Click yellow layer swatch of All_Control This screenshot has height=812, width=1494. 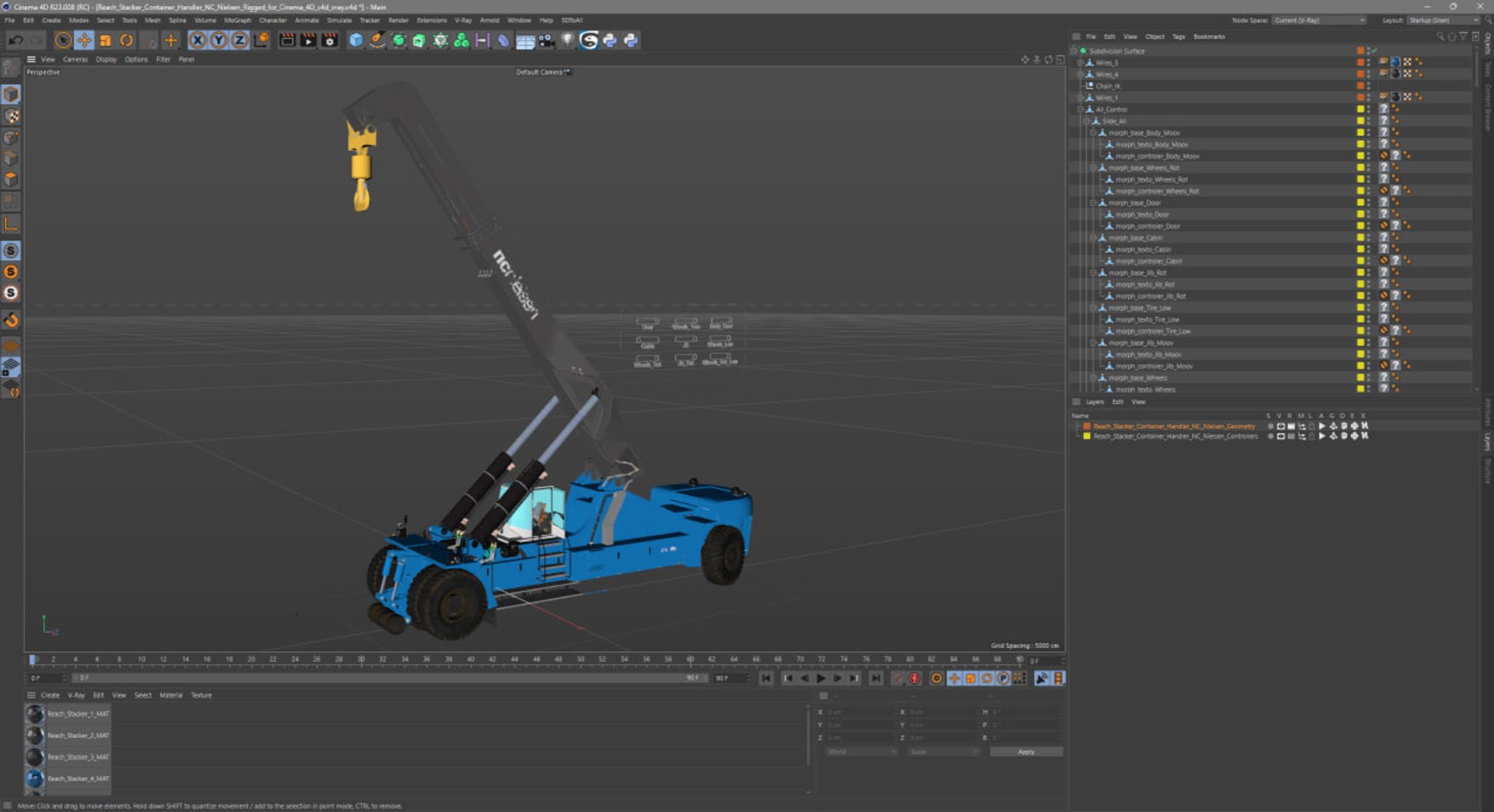coord(1360,110)
